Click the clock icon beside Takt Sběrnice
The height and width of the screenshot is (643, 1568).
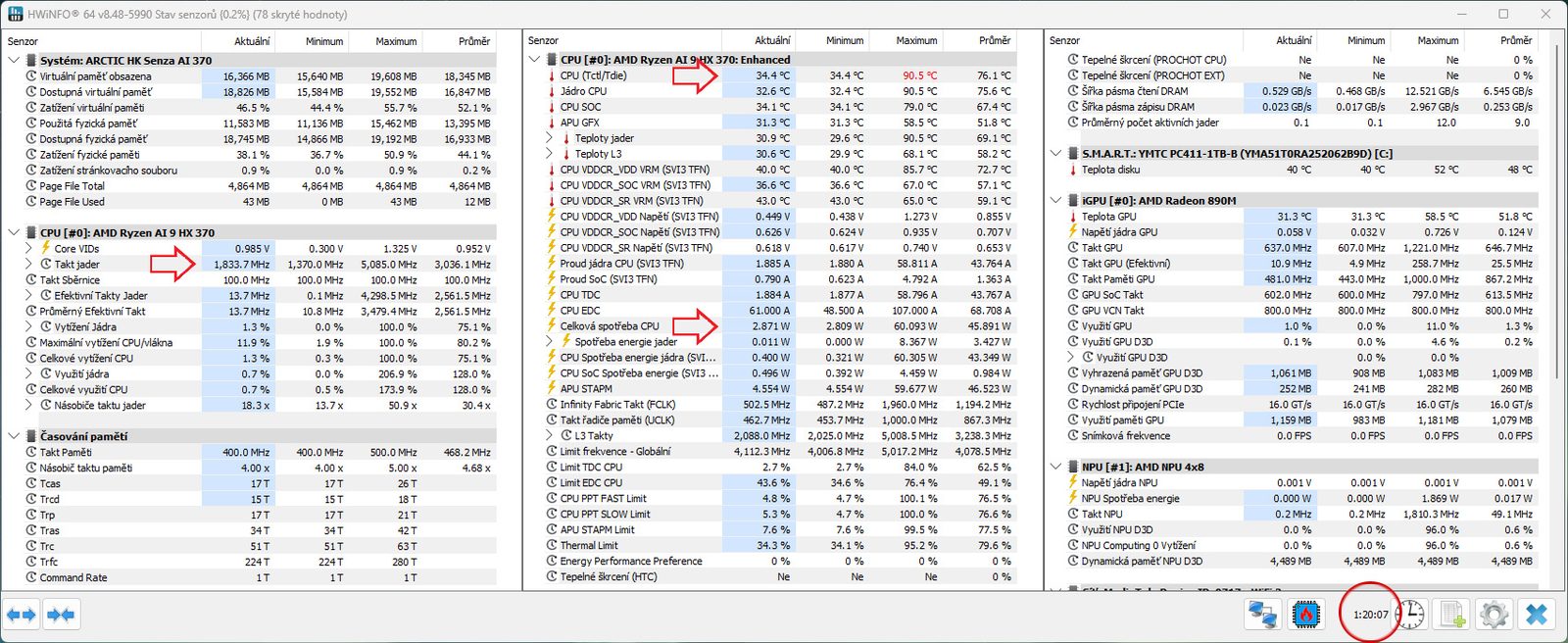pos(30,279)
